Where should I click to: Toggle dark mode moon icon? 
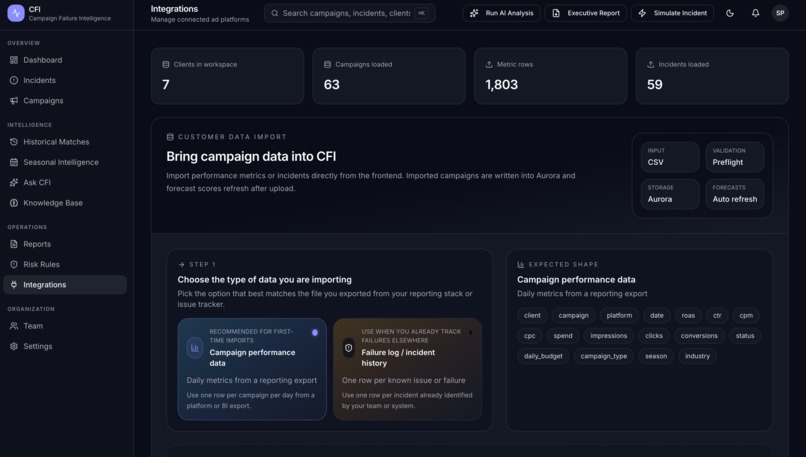(730, 13)
